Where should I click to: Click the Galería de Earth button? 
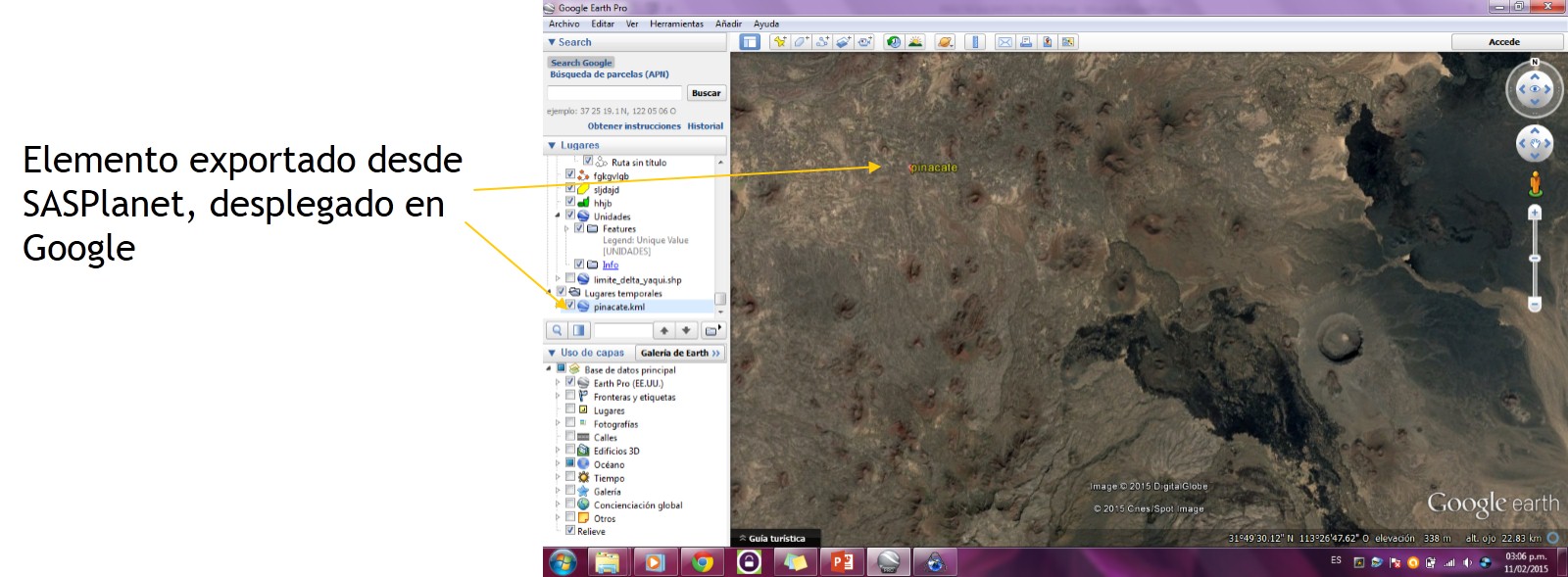(680, 353)
